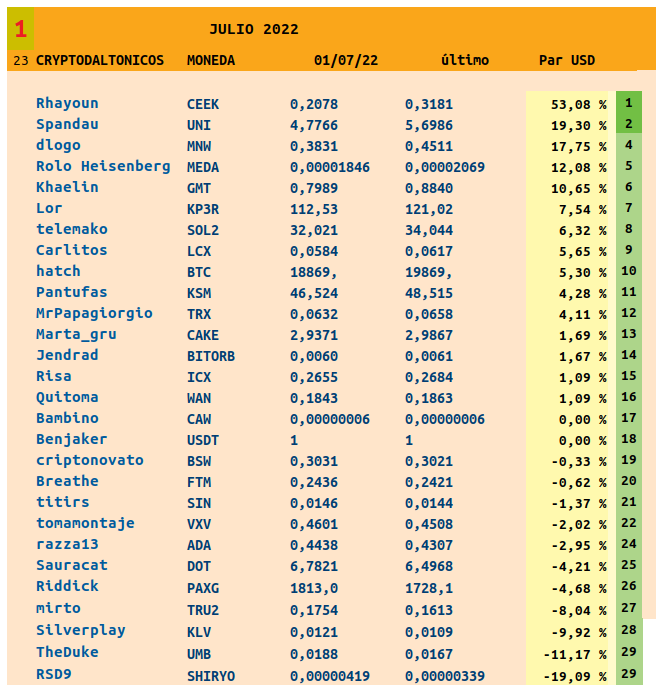Select the último column header
Image resolution: width=663 pixels, height=696 pixels.
[465, 61]
